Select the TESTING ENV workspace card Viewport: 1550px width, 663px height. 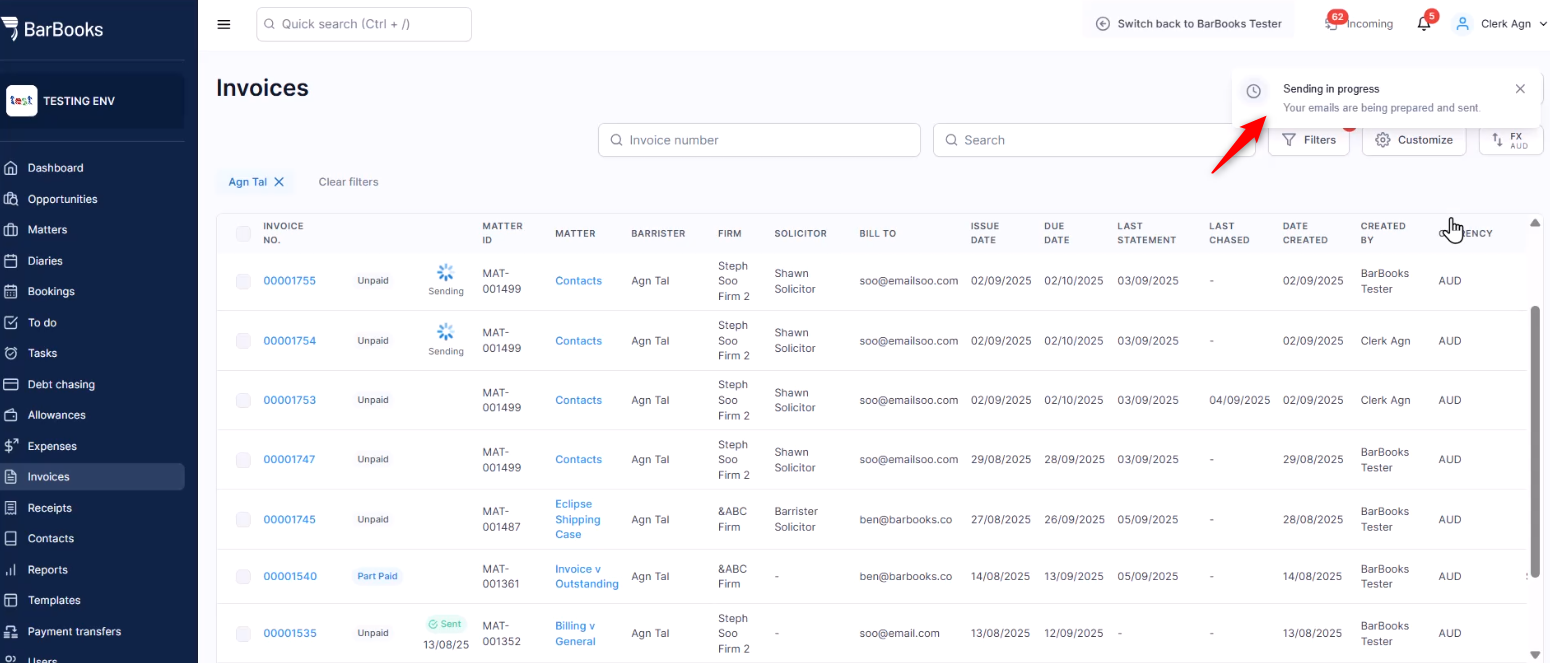tap(93, 101)
